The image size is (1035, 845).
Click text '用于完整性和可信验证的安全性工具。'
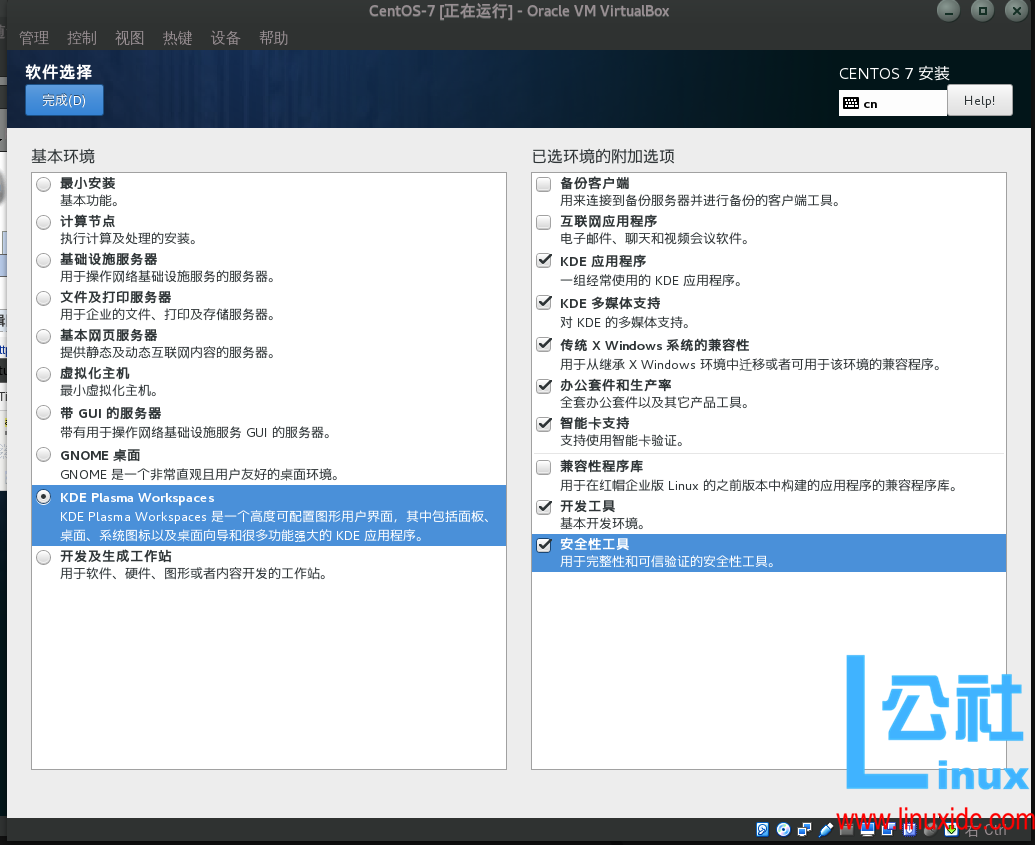coord(667,562)
